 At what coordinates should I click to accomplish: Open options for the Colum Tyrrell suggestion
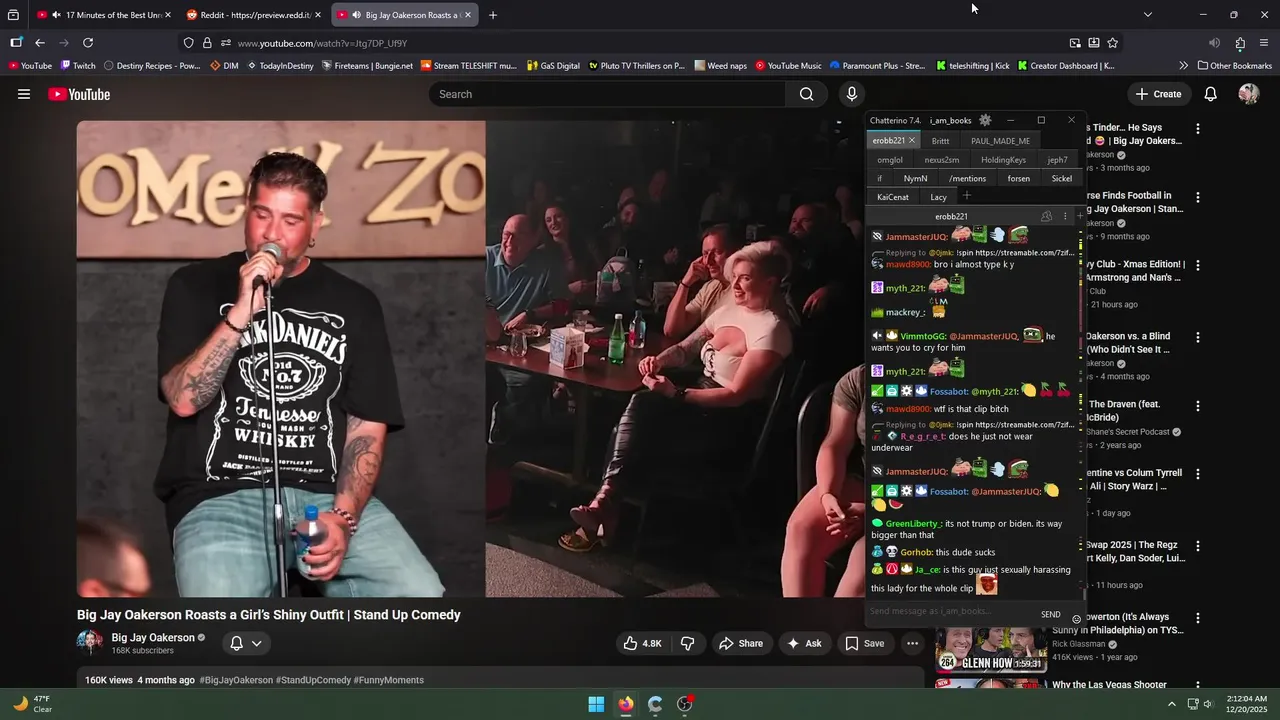[x=1198, y=474]
